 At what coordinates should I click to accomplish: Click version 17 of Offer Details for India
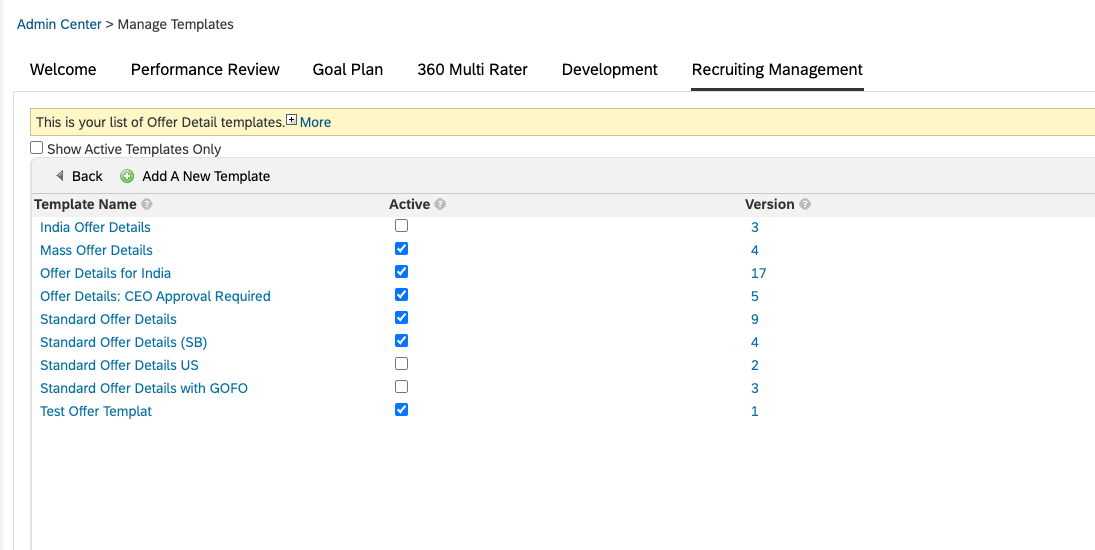pyautogui.click(x=758, y=274)
